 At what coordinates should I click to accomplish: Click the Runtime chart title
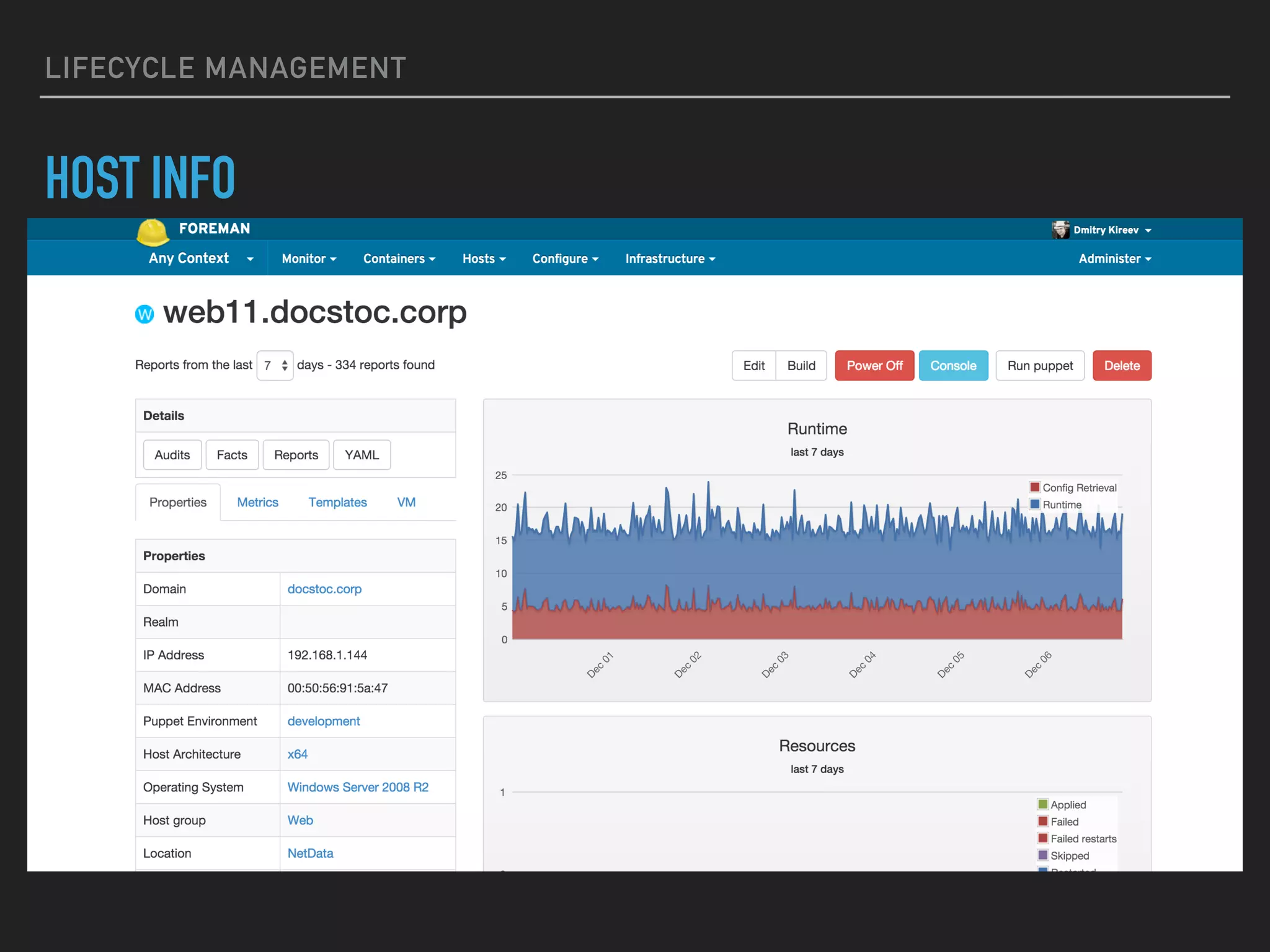(x=817, y=429)
